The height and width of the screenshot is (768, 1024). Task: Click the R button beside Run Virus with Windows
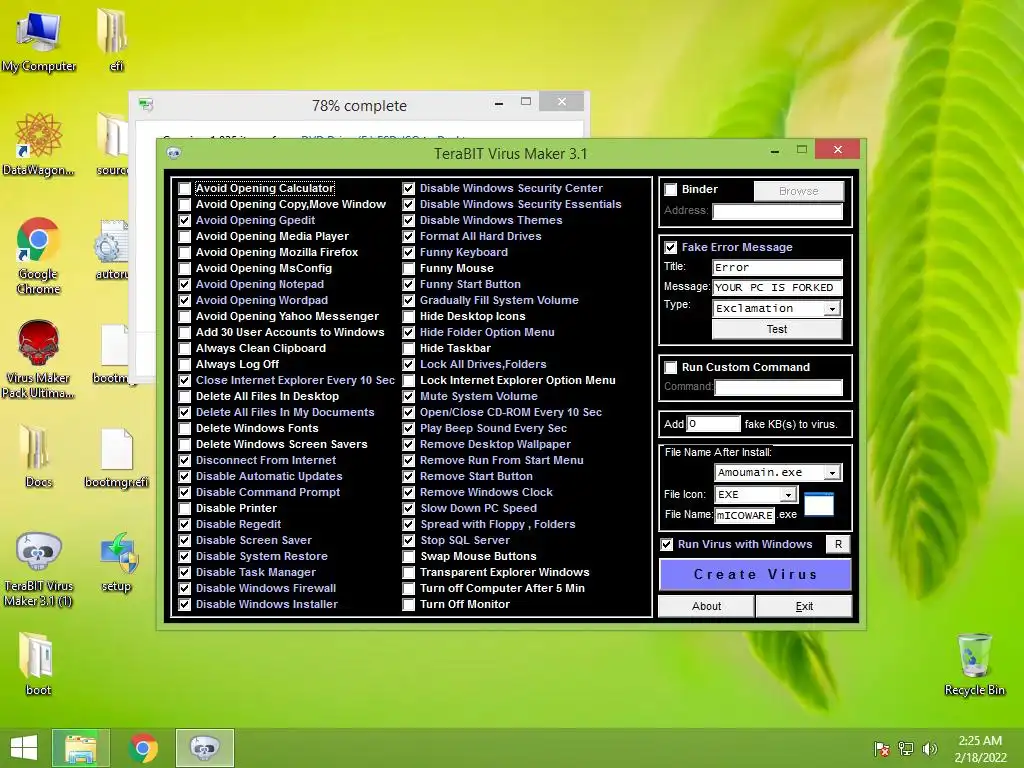pos(839,545)
